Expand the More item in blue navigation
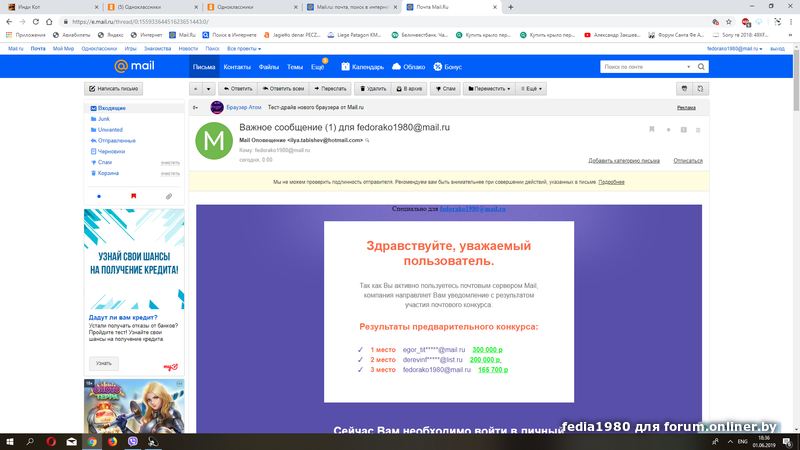 point(318,67)
